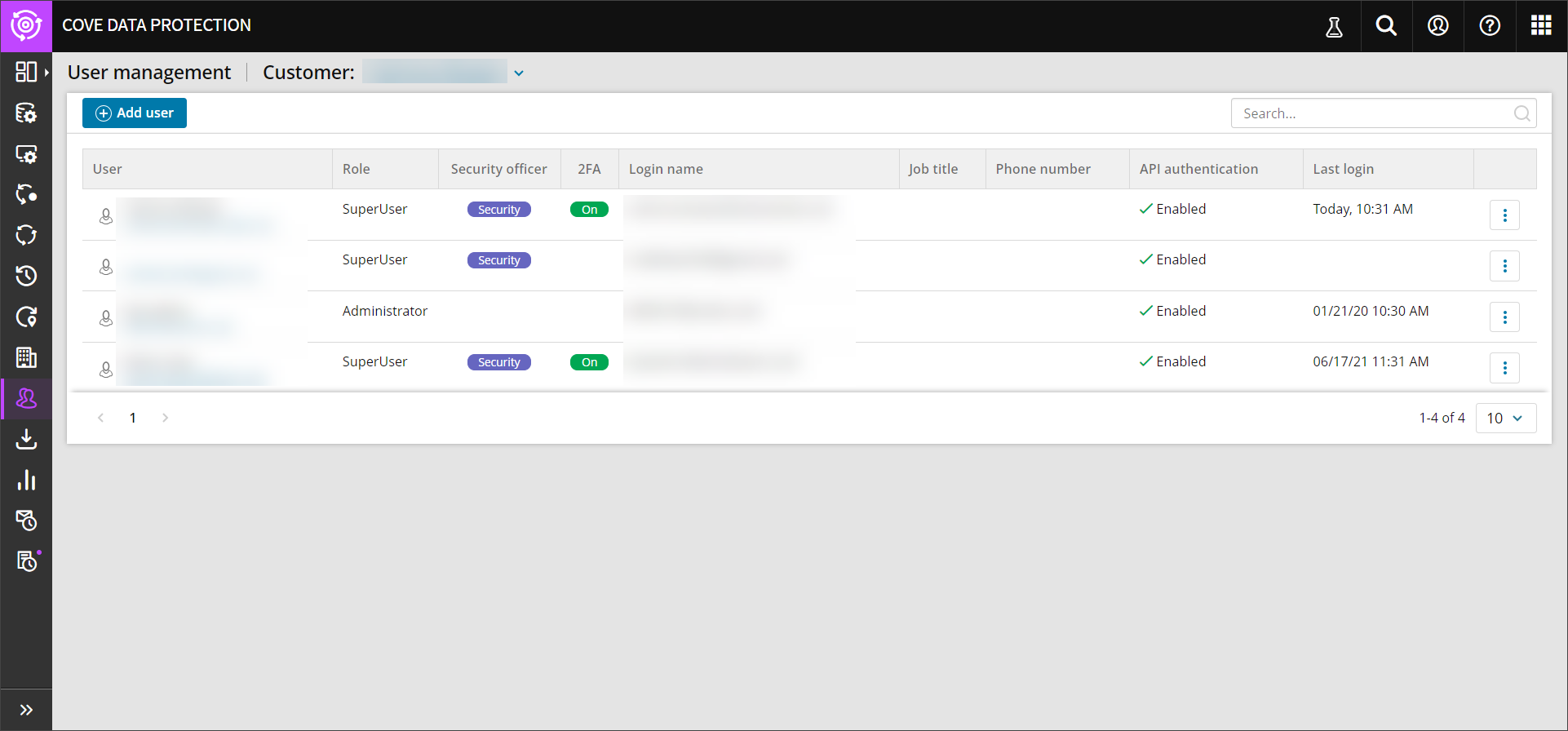Click the help question mark icon
The width and height of the screenshot is (1568, 731).
click(x=1490, y=26)
